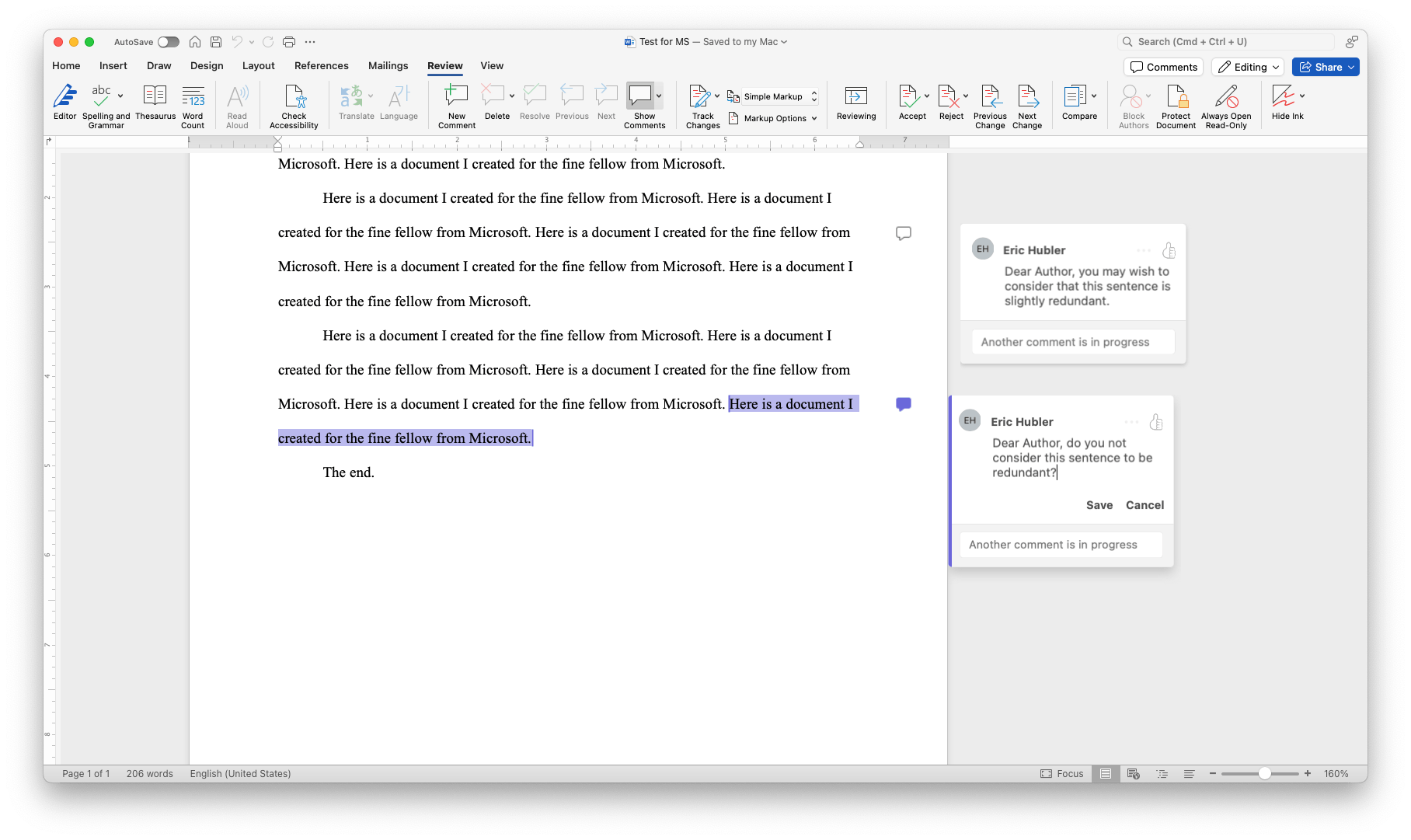Screen dimensions: 1411x840
Task: Switch to the Insert tab
Action: click(113, 66)
